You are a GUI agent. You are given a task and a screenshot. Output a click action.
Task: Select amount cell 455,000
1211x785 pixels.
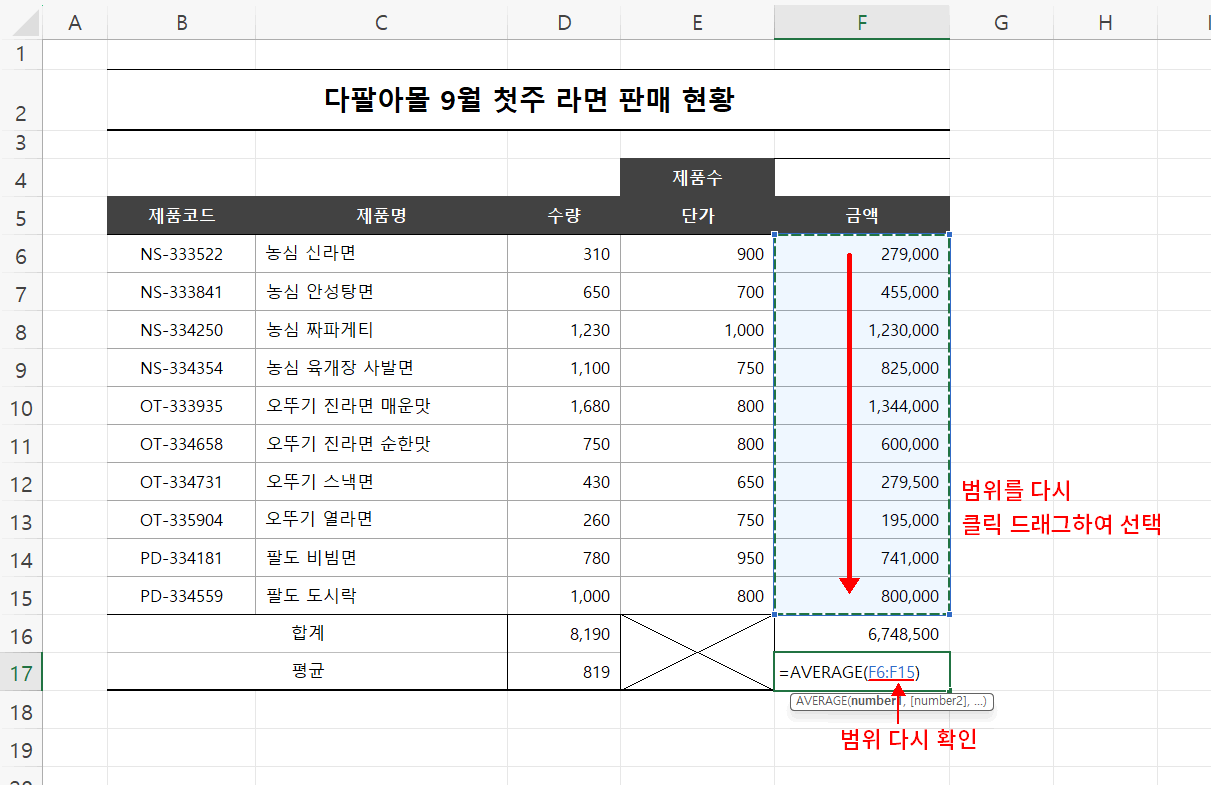click(x=862, y=292)
